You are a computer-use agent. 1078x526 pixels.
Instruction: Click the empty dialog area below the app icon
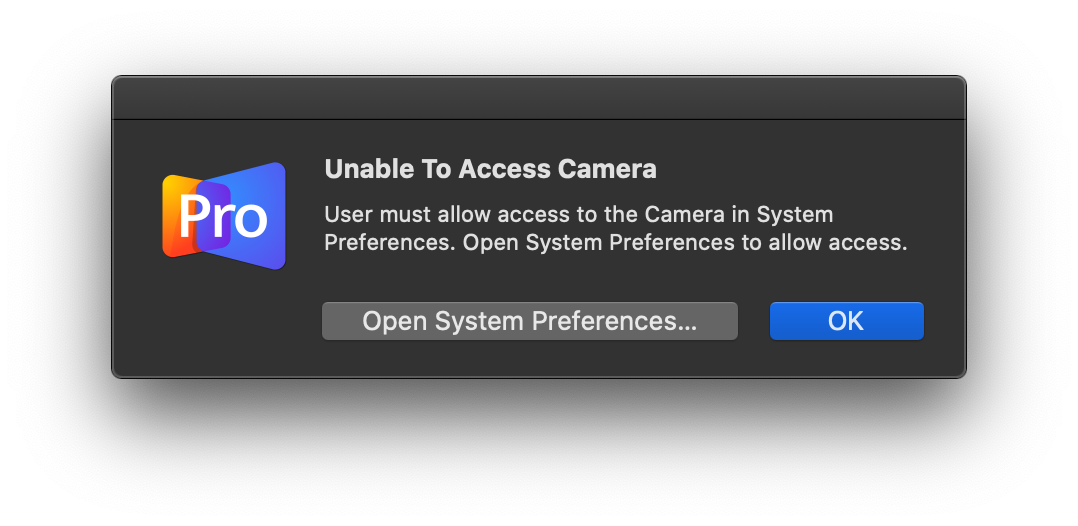pyautogui.click(x=224, y=322)
